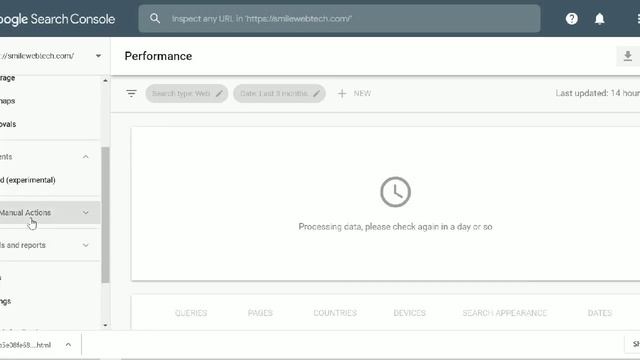The width and height of the screenshot is (640, 360).
Task: Click the Last updated text
Action: click(598, 93)
